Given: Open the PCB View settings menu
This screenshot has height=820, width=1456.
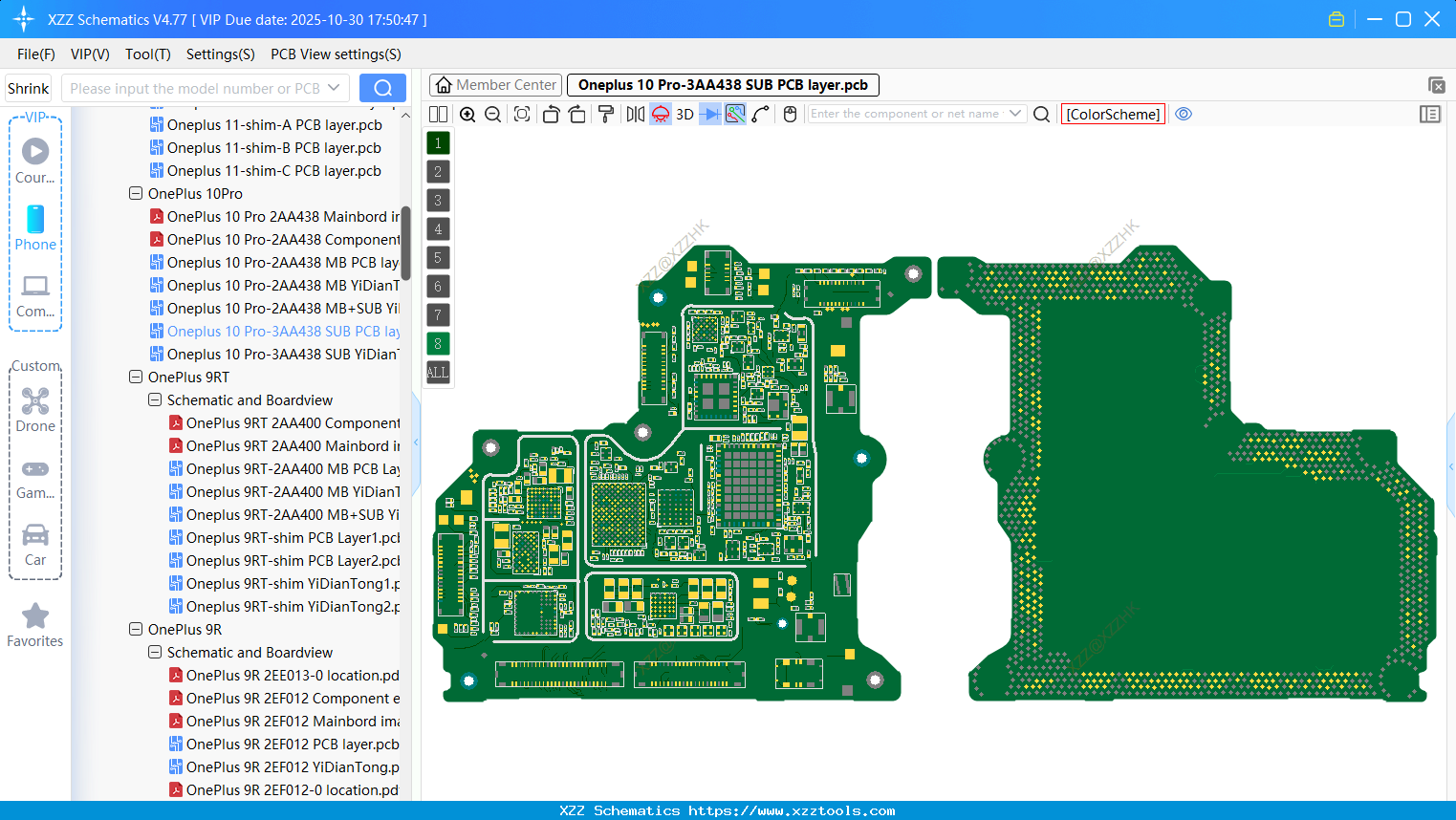Looking at the screenshot, I should pos(335,54).
